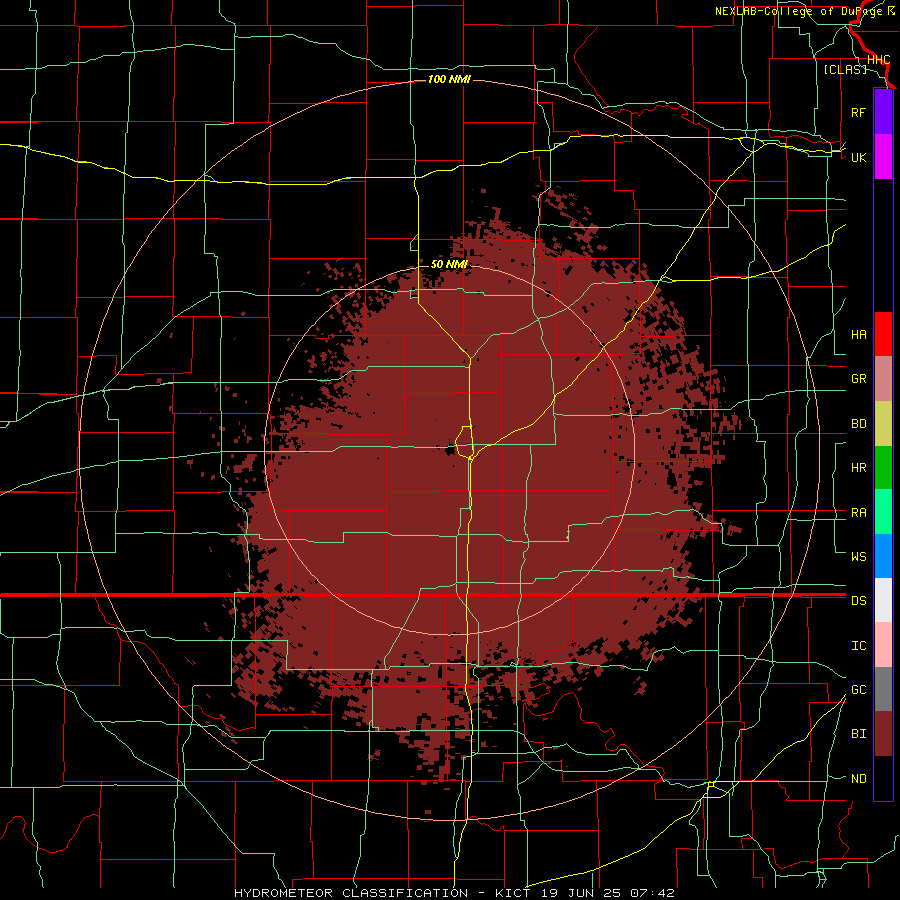The image size is (900, 900).
Task: Click the HR legend label
Action: [858, 468]
